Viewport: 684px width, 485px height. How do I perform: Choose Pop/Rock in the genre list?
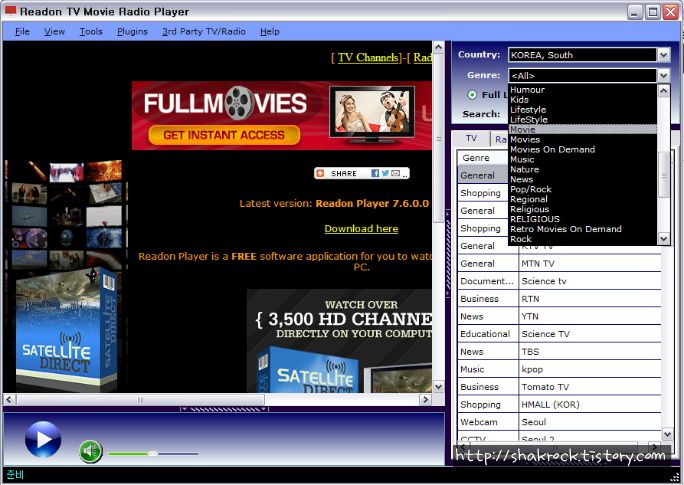(x=582, y=189)
